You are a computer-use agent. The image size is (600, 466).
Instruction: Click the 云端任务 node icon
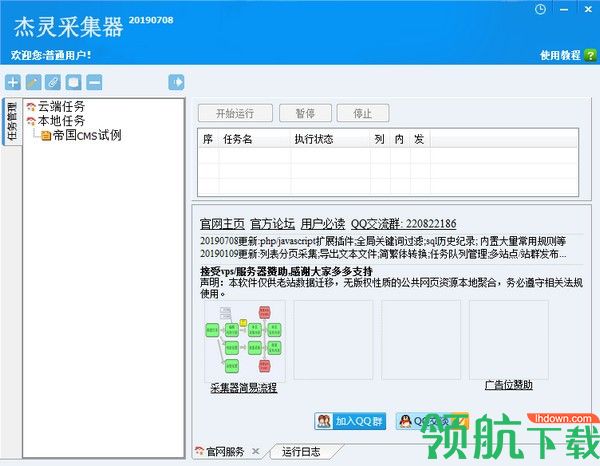pyautogui.click(x=31, y=107)
